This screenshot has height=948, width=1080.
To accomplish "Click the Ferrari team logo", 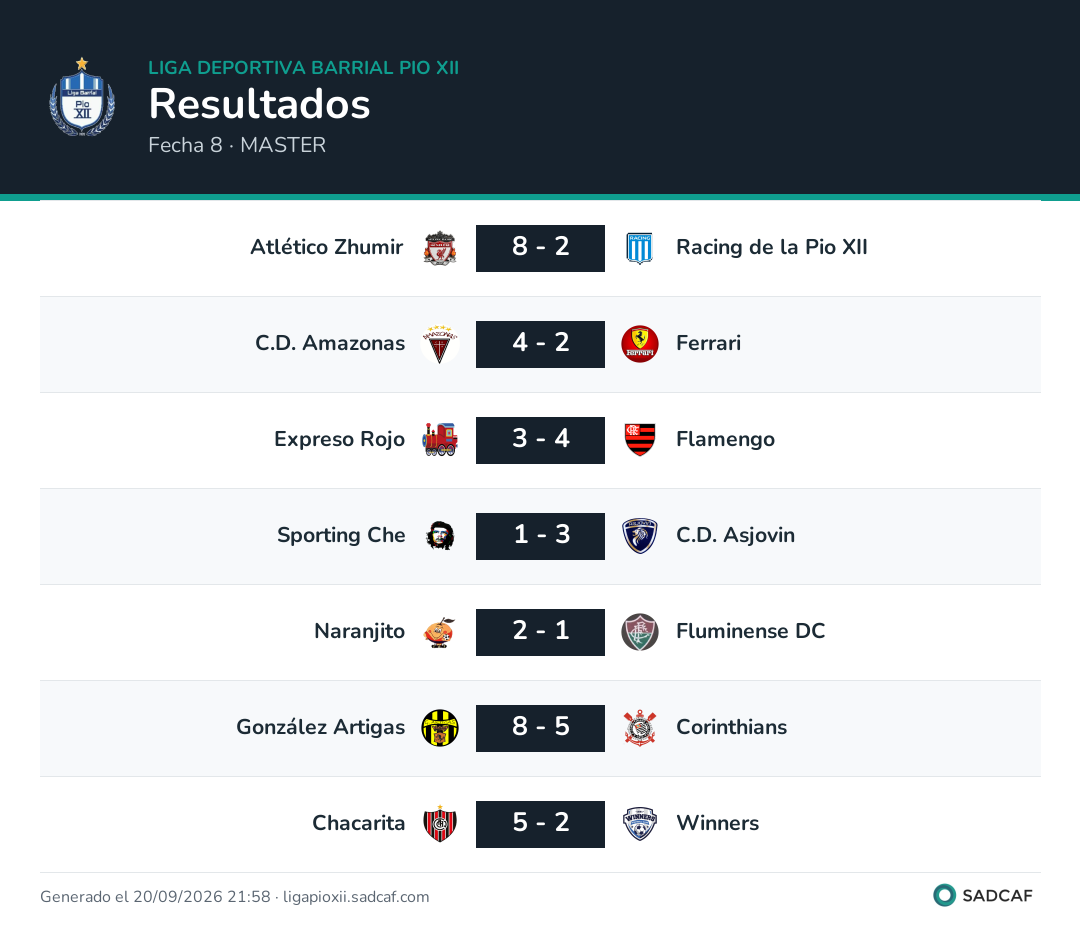I will point(639,344).
